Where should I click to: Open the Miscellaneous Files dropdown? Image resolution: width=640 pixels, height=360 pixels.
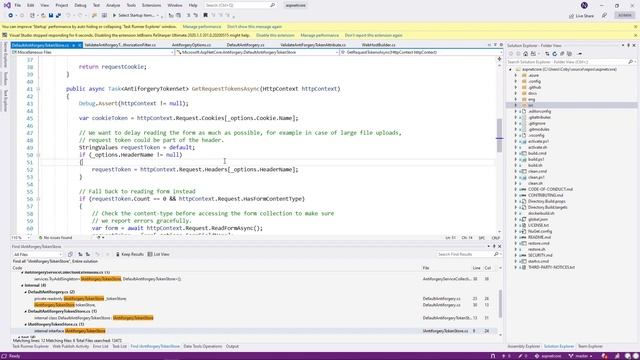(x=93, y=52)
